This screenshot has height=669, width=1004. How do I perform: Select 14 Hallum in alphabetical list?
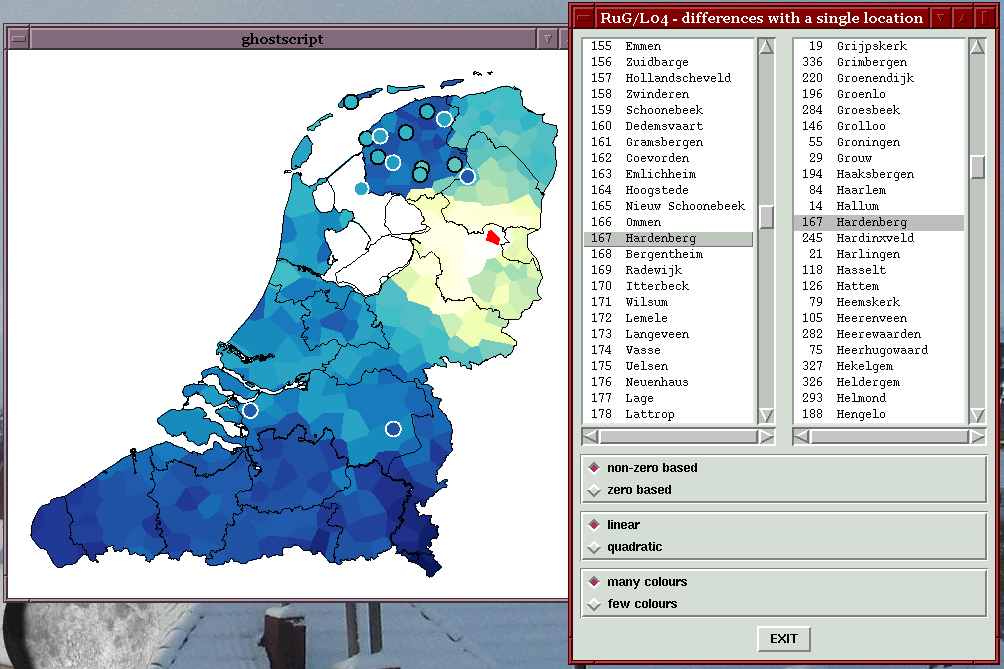[879, 206]
